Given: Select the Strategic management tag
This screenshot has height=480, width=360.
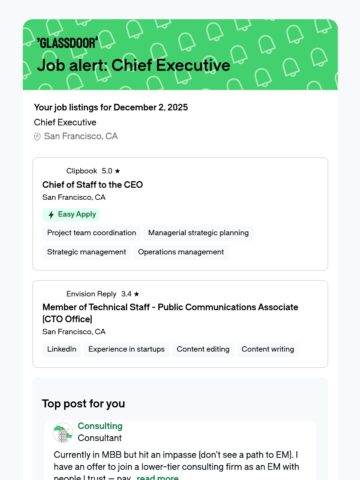Looking at the screenshot, I should [x=86, y=252].
